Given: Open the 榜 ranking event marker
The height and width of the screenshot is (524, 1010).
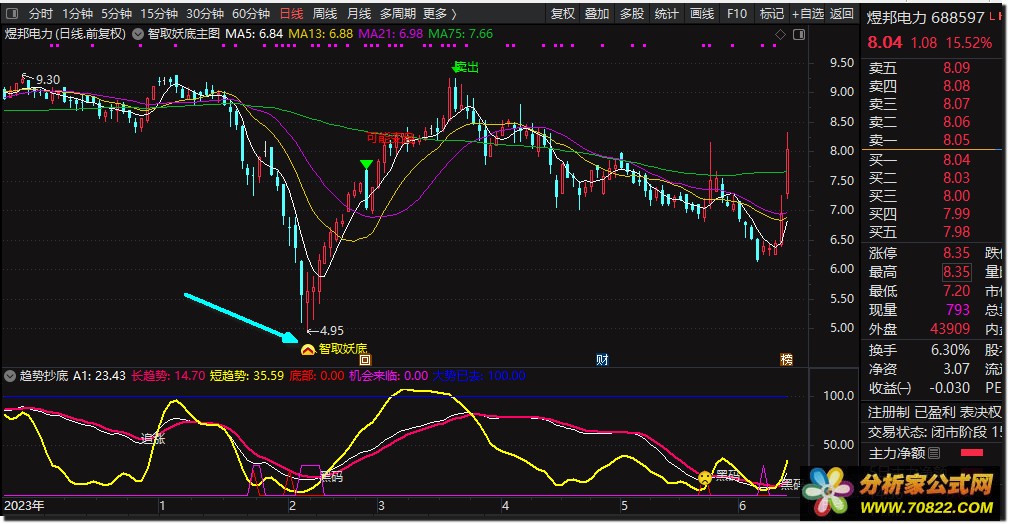Looking at the screenshot, I should coord(786,360).
